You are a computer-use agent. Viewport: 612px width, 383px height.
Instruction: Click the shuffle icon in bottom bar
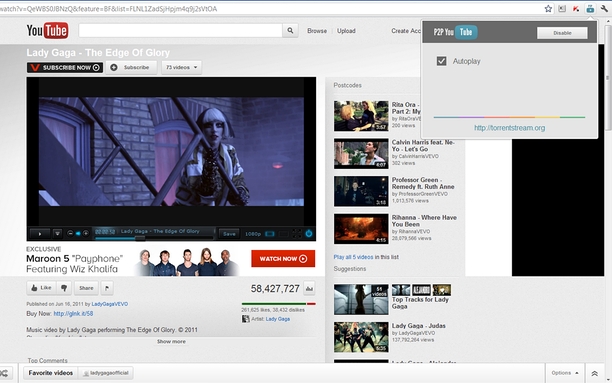pos(4,373)
